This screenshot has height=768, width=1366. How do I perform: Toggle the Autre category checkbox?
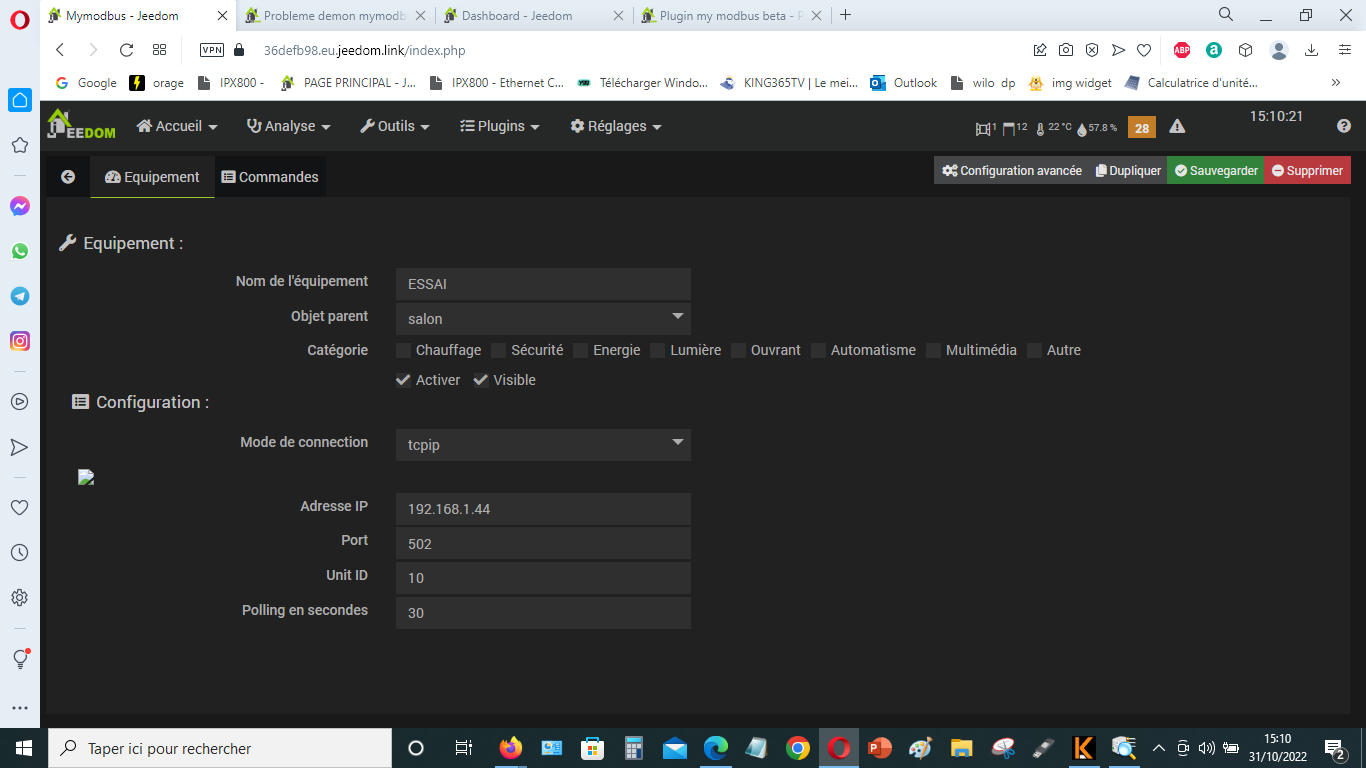click(1035, 350)
